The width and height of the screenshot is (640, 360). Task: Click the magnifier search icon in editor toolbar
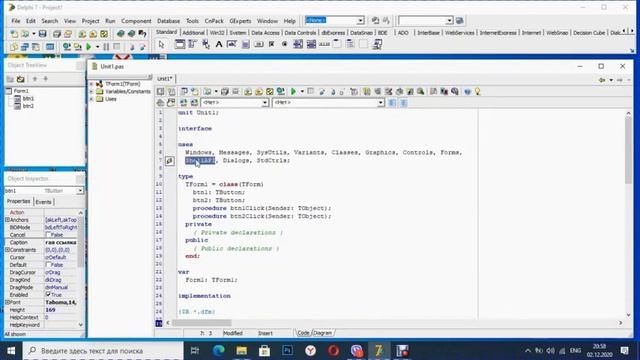point(420,91)
